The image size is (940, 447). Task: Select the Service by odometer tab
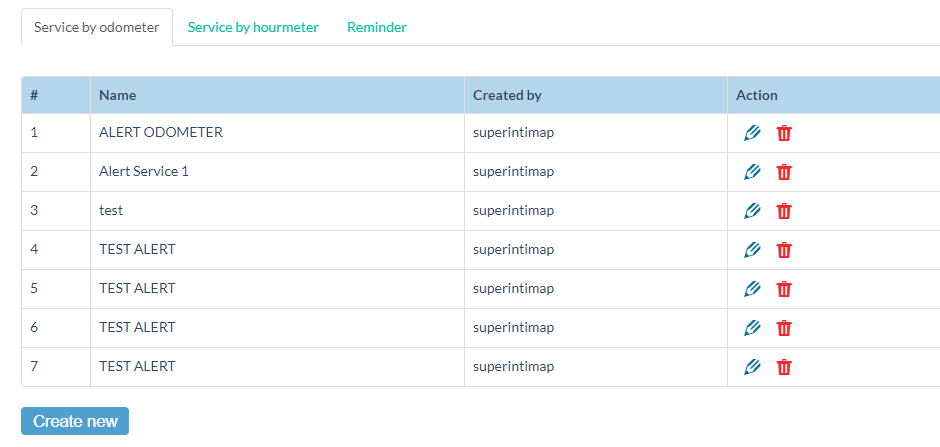(96, 27)
